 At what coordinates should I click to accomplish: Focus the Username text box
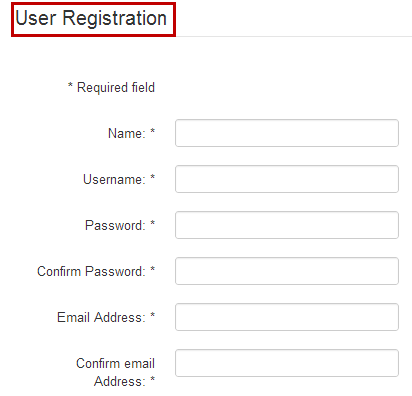287,179
